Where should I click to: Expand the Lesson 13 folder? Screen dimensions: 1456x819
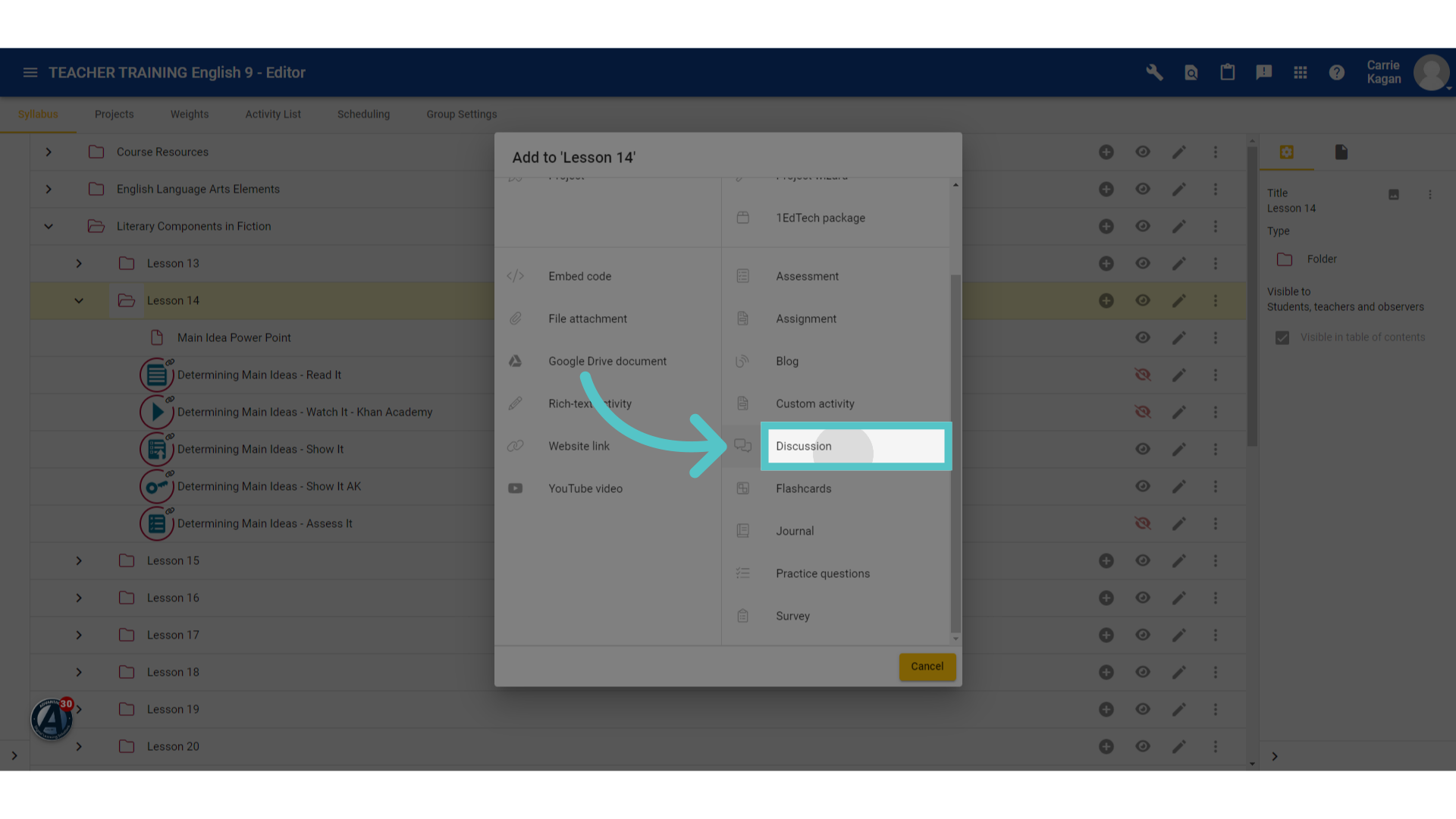click(79, 263)
